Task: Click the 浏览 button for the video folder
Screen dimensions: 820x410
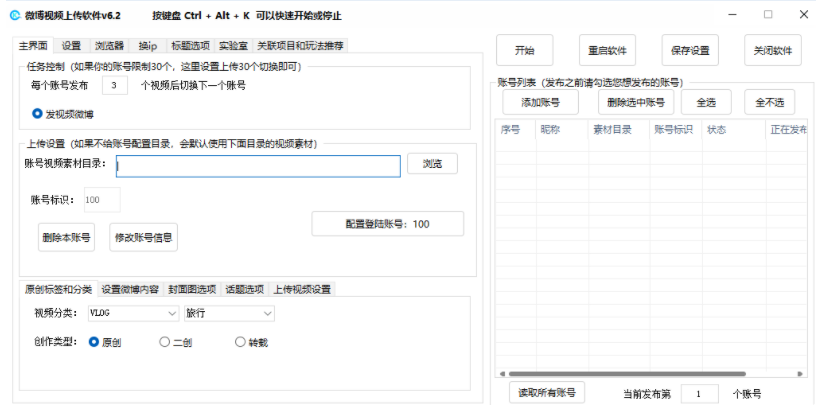Action: coord(432,164)
